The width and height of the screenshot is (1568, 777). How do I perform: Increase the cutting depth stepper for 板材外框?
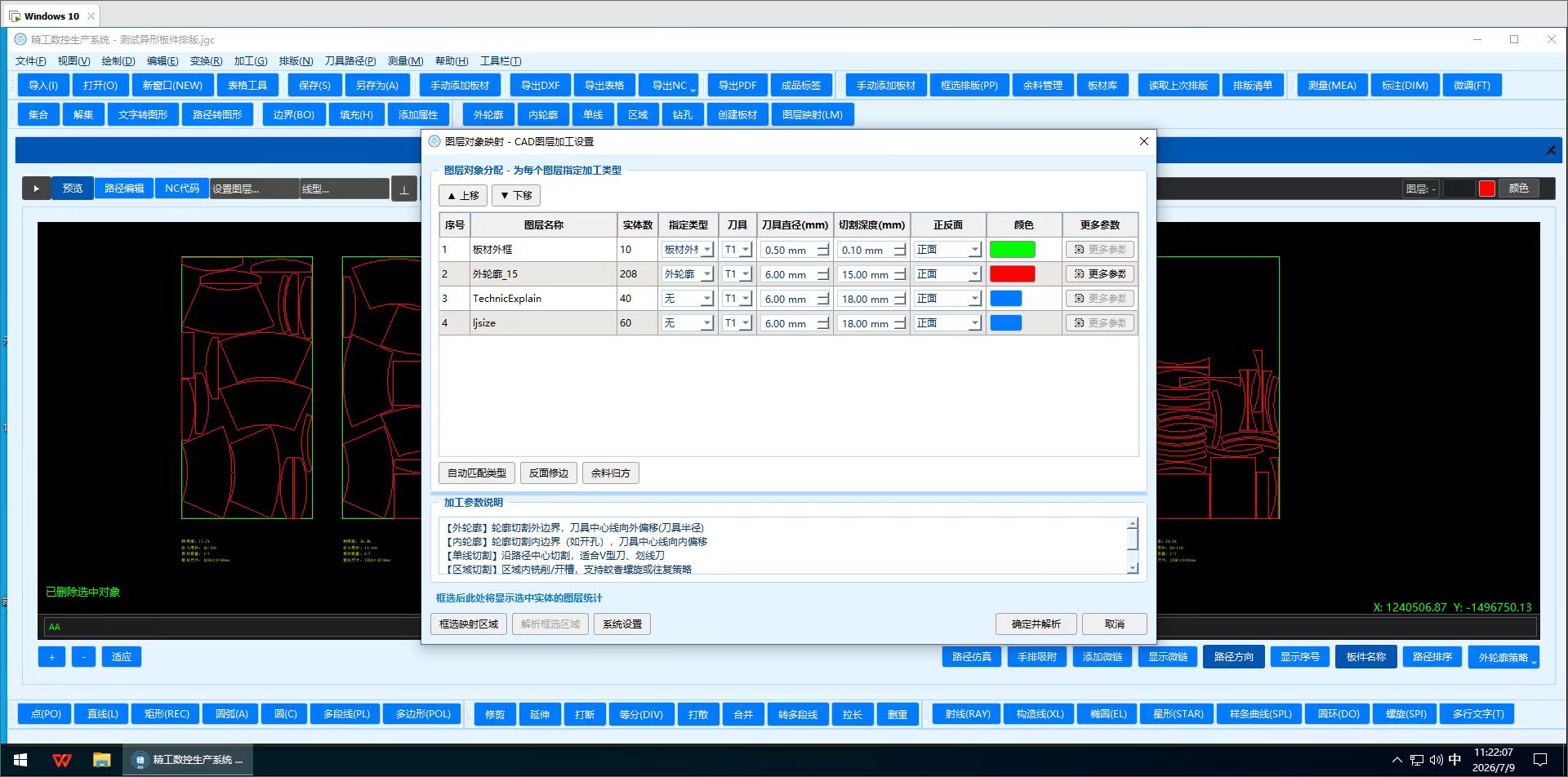(899, 246)
